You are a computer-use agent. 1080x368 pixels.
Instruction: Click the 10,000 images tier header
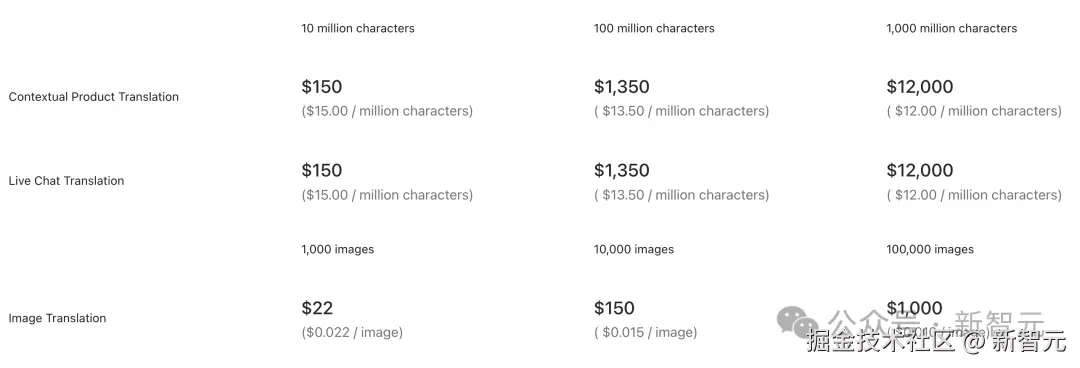pos(634,249)
